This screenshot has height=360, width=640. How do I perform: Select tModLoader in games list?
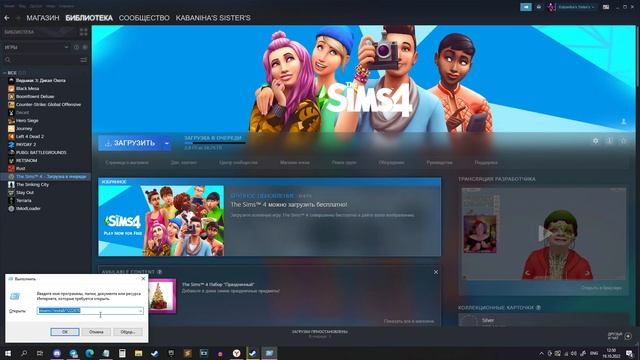[x=28, y=209]
